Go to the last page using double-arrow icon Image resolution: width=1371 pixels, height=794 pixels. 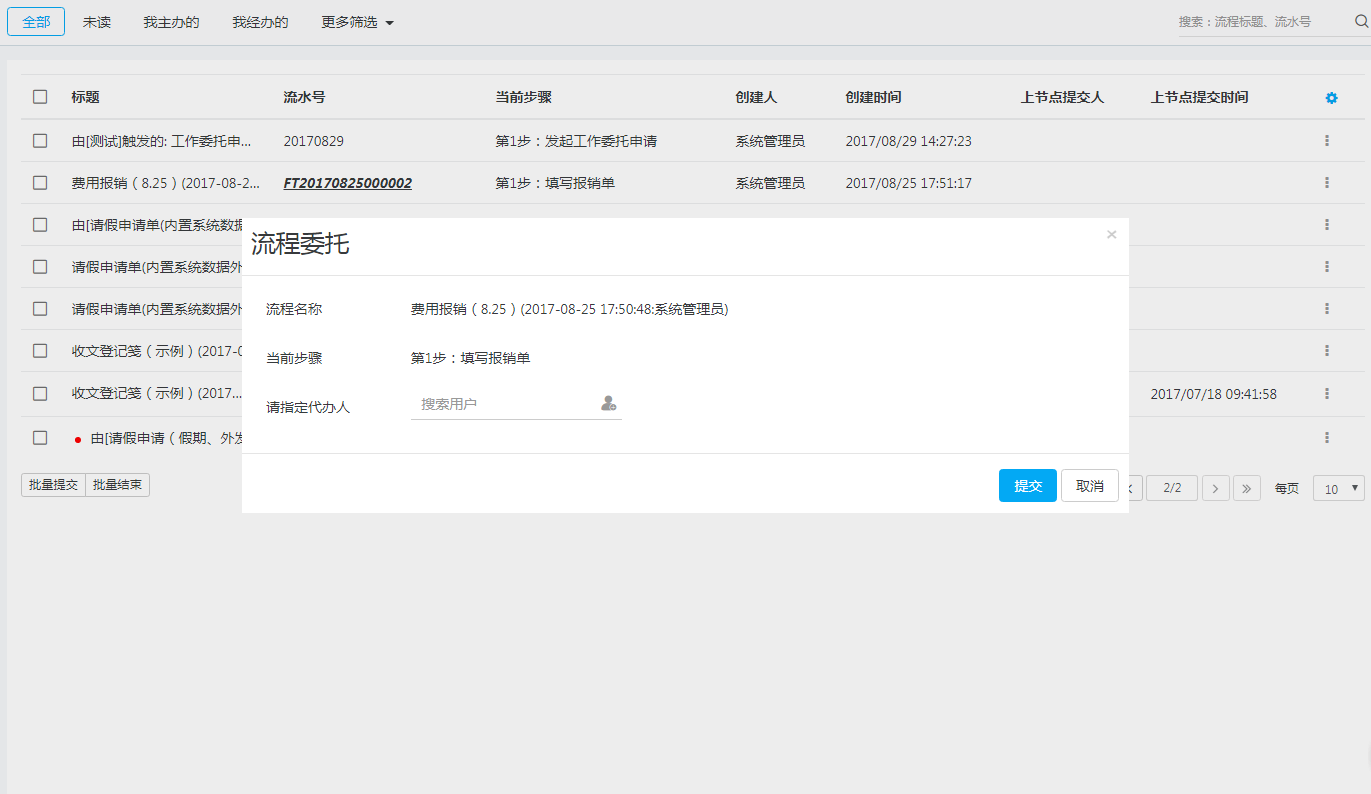1246,487
